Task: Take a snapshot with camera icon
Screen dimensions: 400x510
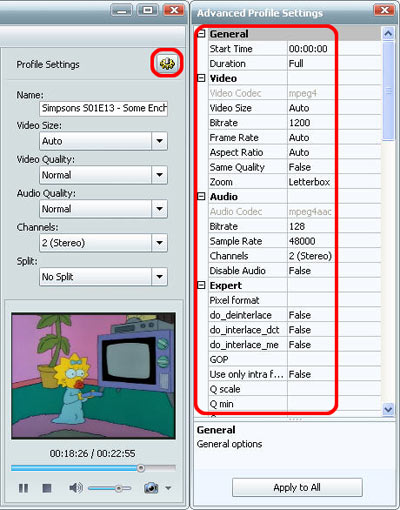Action: coord(151,488)
